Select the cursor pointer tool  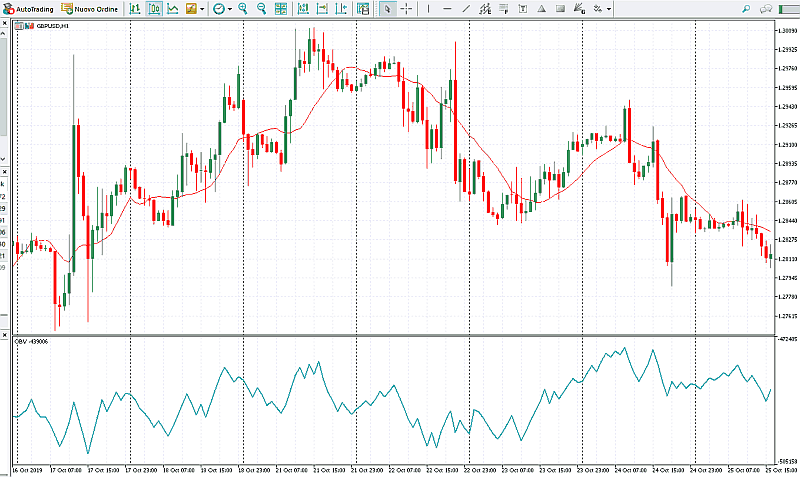(388, 9)
